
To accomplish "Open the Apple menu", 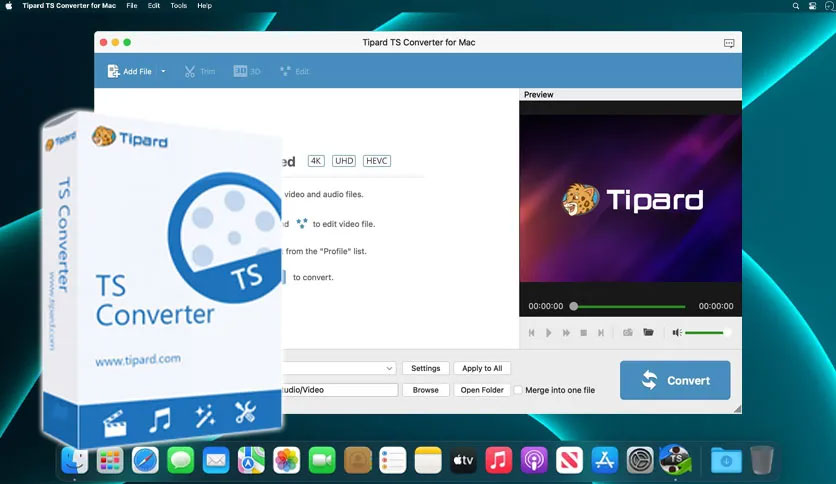I will pyautogui.click(x=9, y=6).
